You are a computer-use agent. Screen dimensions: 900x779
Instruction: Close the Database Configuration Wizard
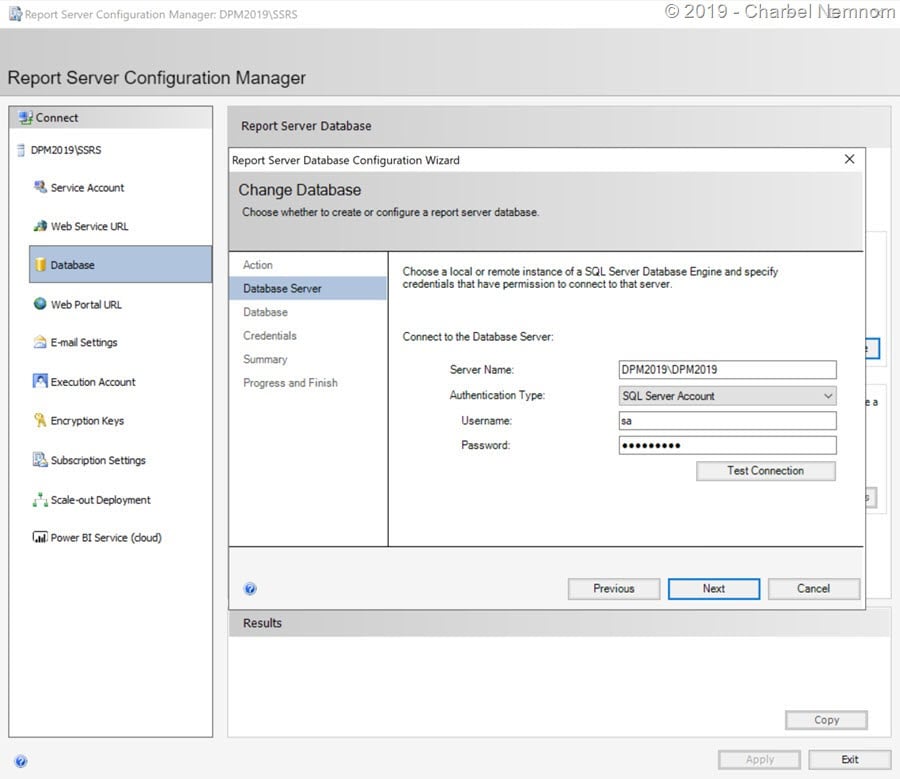[849, 159]
